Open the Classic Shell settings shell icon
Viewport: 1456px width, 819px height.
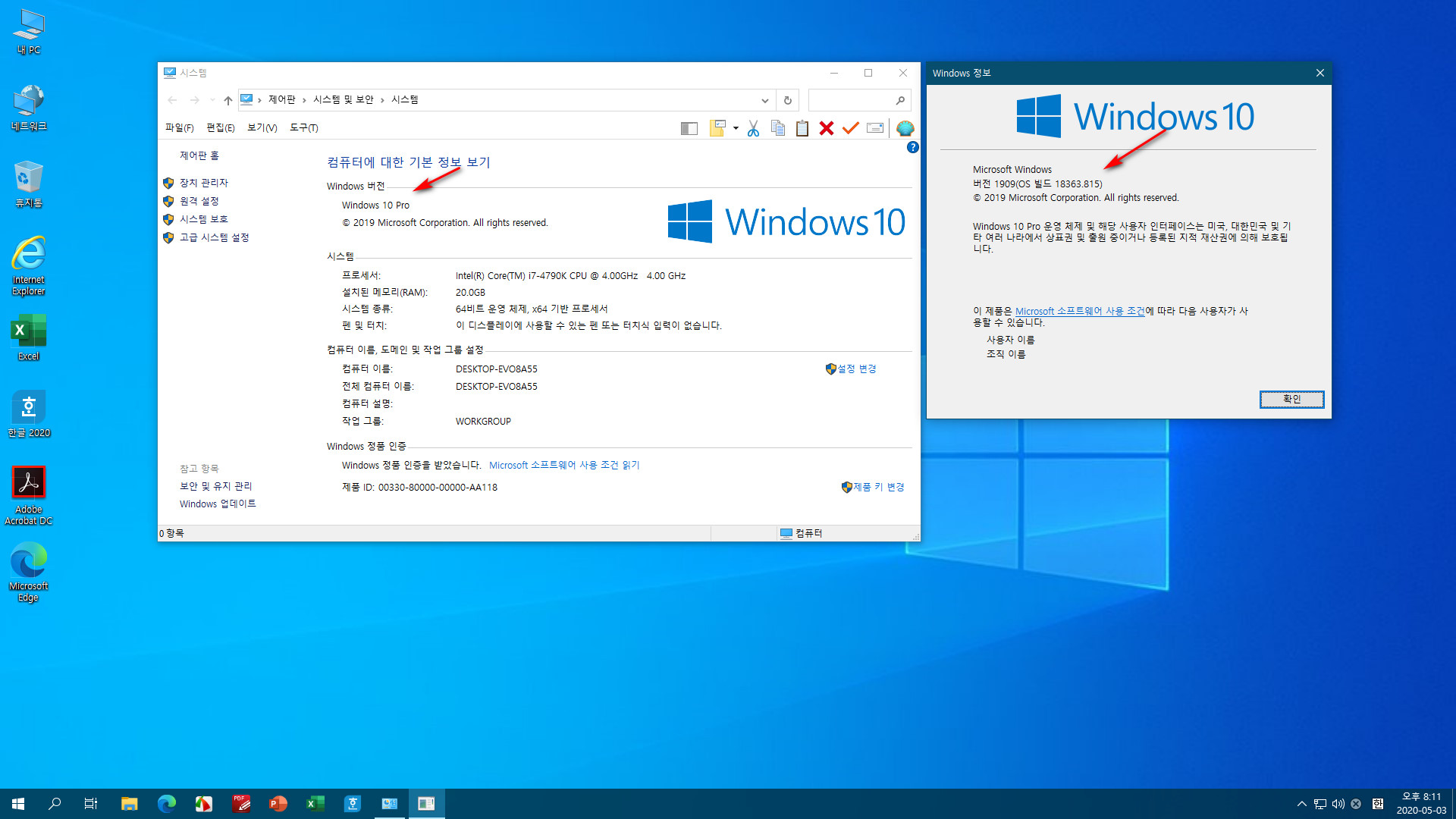905,128
